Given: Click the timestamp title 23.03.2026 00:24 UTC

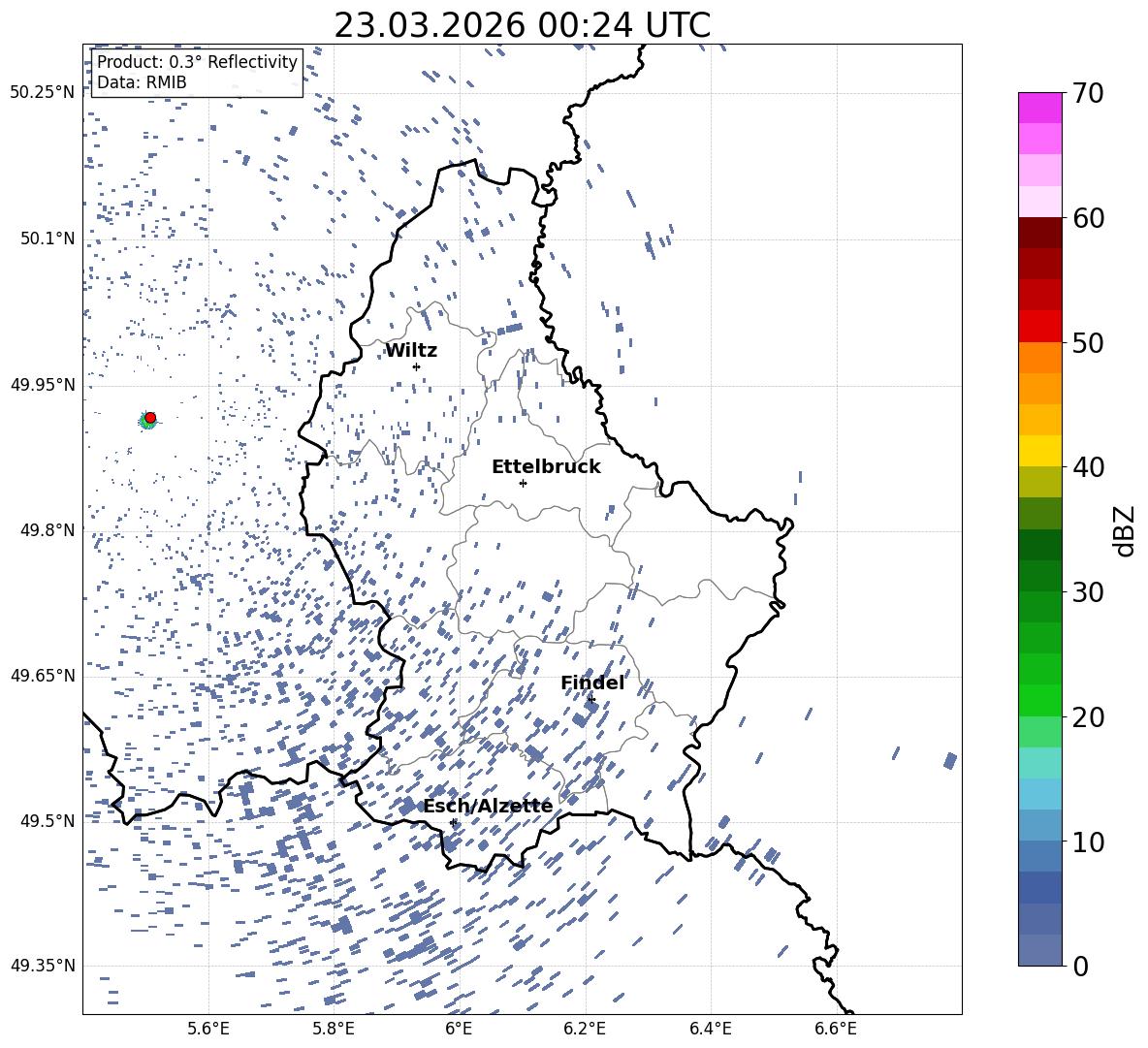Looking at the screenshot, I should tap(522, 25).
